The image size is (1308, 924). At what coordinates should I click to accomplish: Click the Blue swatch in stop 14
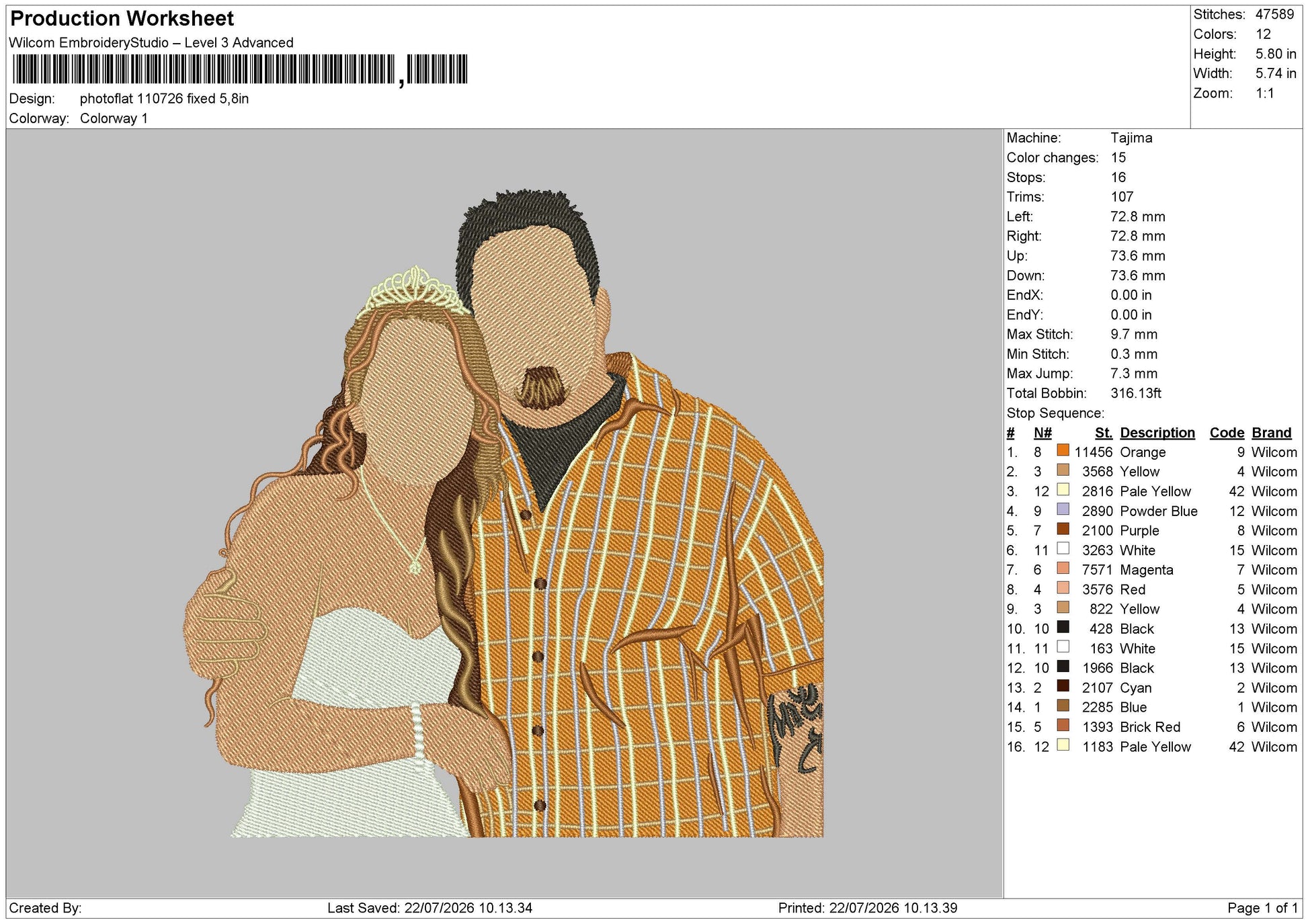click(x=1063, y=706)
